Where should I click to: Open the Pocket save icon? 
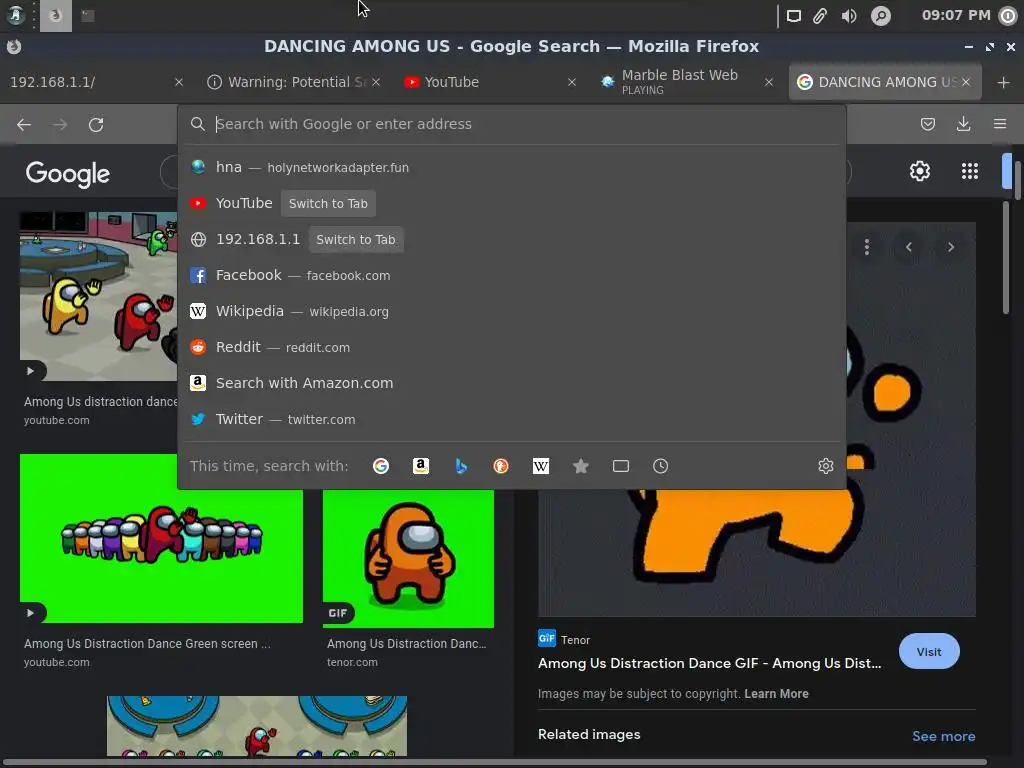click(x=927, y=124)
